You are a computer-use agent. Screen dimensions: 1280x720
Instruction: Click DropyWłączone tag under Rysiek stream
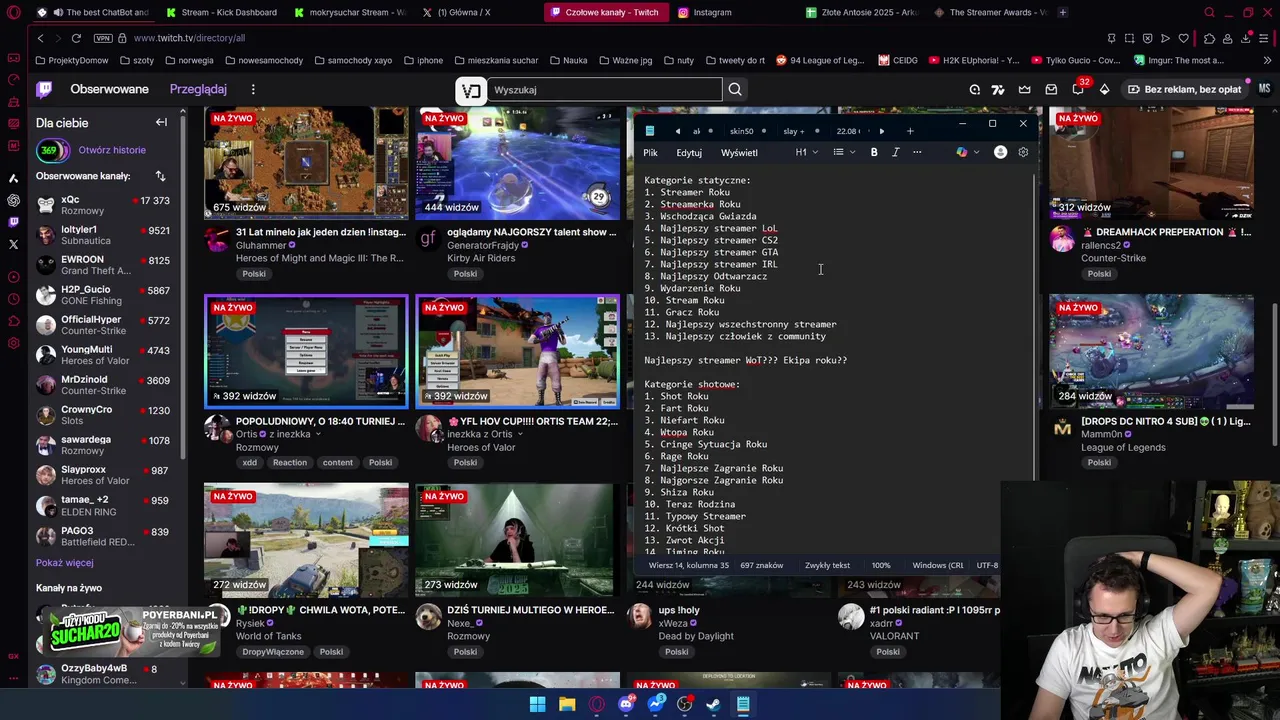coord(272,651)
